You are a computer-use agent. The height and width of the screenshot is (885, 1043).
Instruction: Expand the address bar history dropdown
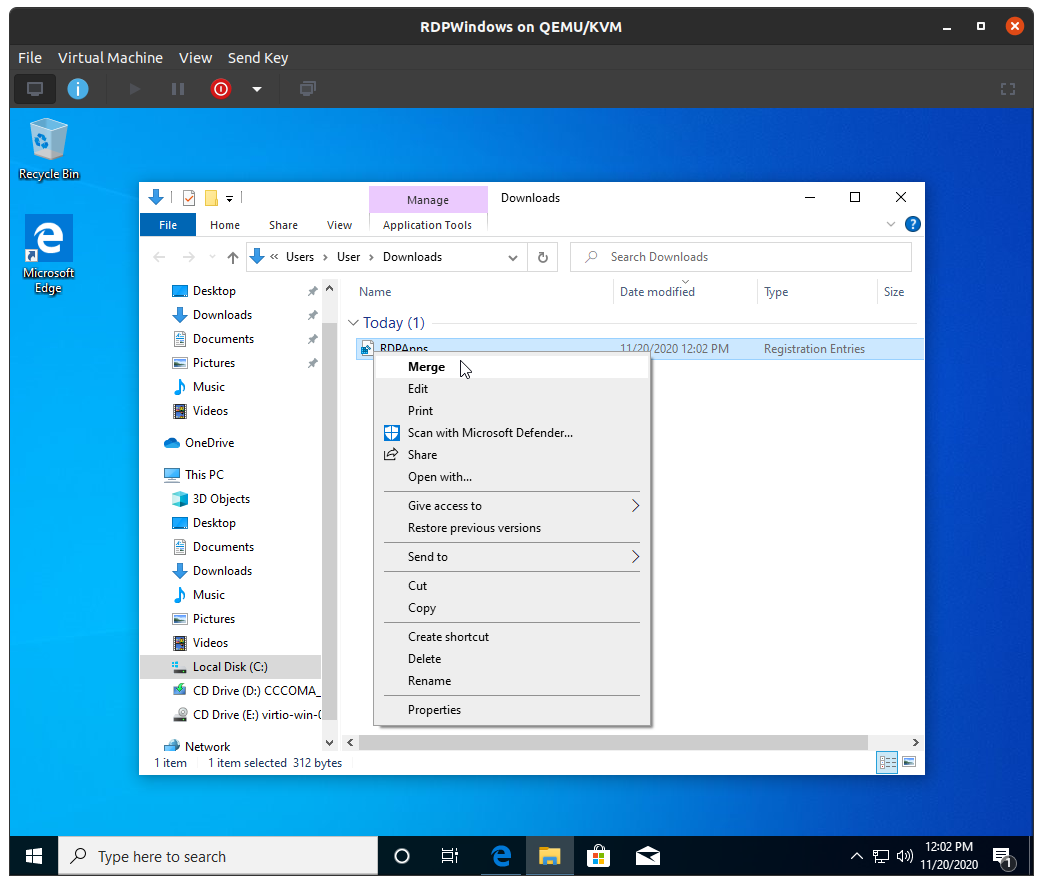point(513,257)
